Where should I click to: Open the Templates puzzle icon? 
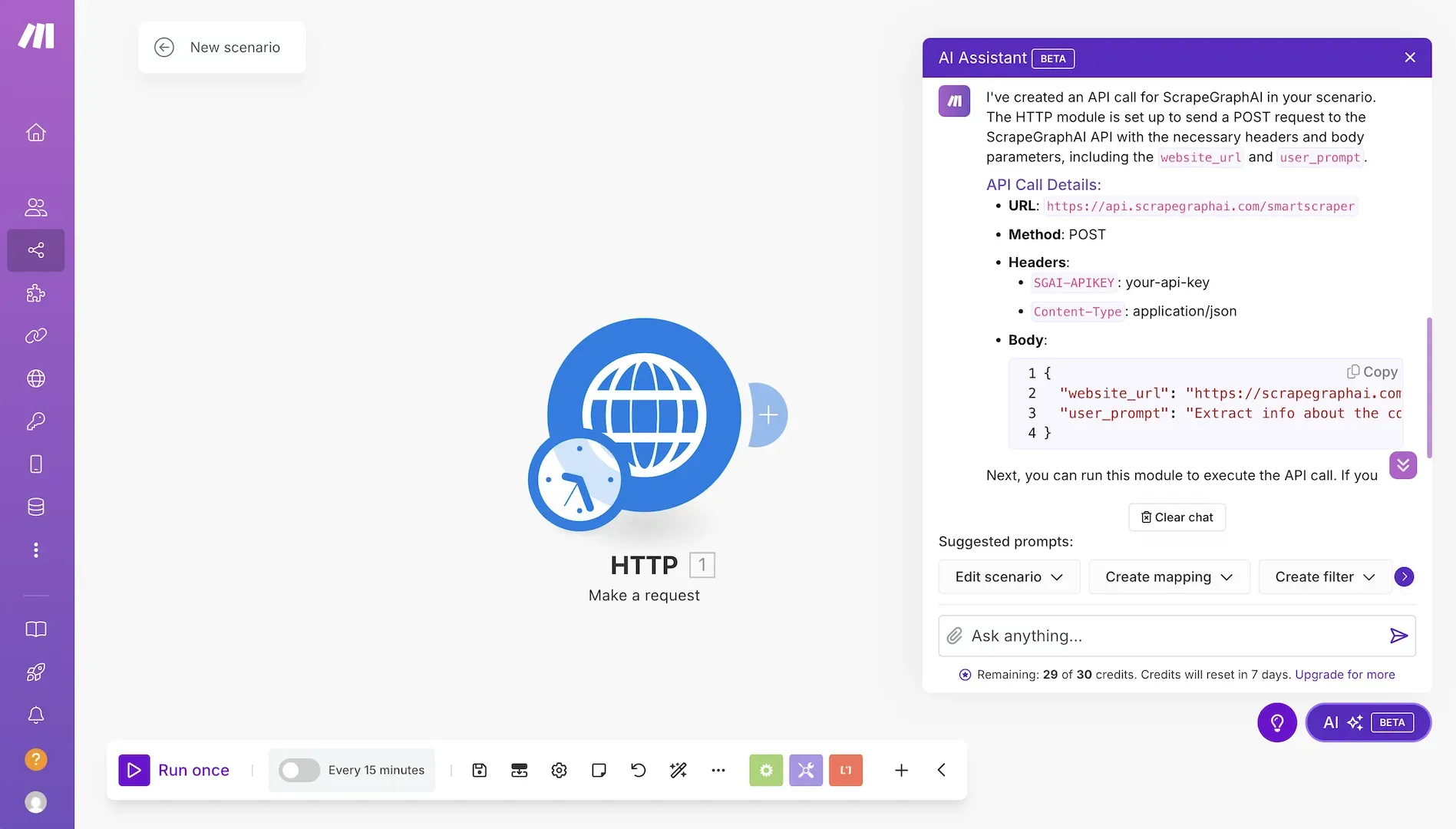pyautogui.click(x=36, y=293)
